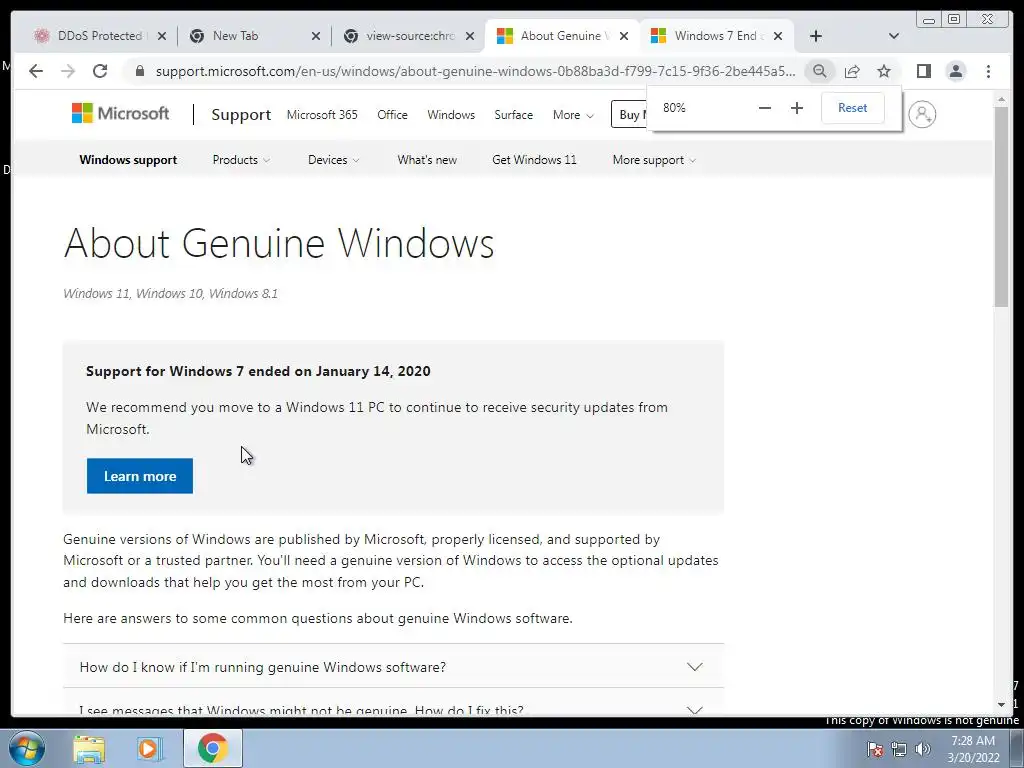Open the Chrome profile avatar
The width and height of the screenshot is (1024, 768).
955,71
